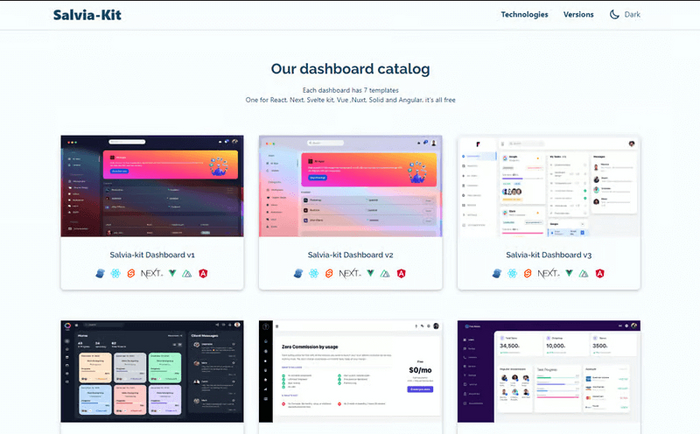Choose Svelte icon under Dashboard v2

329,273
